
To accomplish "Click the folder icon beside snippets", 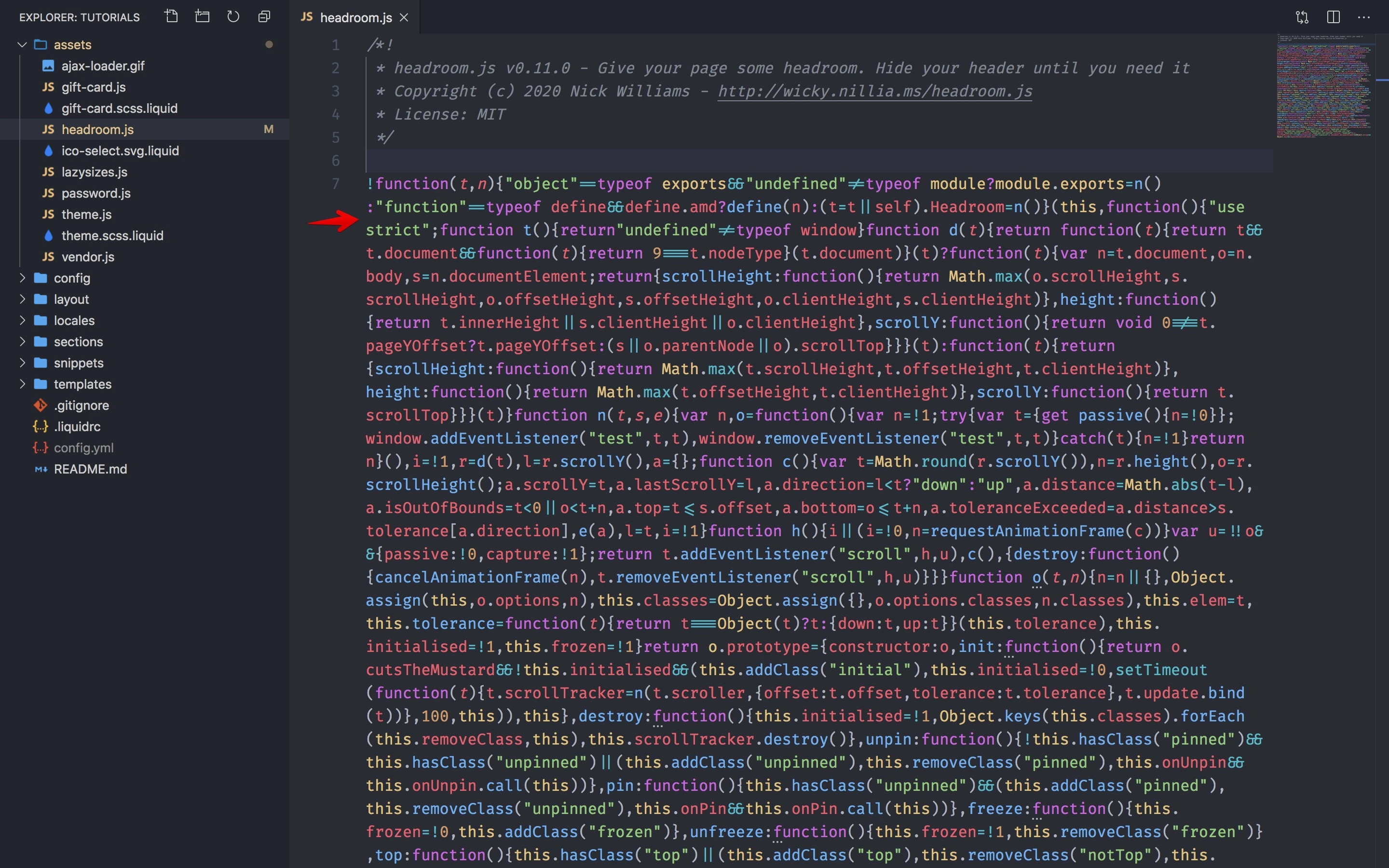I will [x=40, y=363].
